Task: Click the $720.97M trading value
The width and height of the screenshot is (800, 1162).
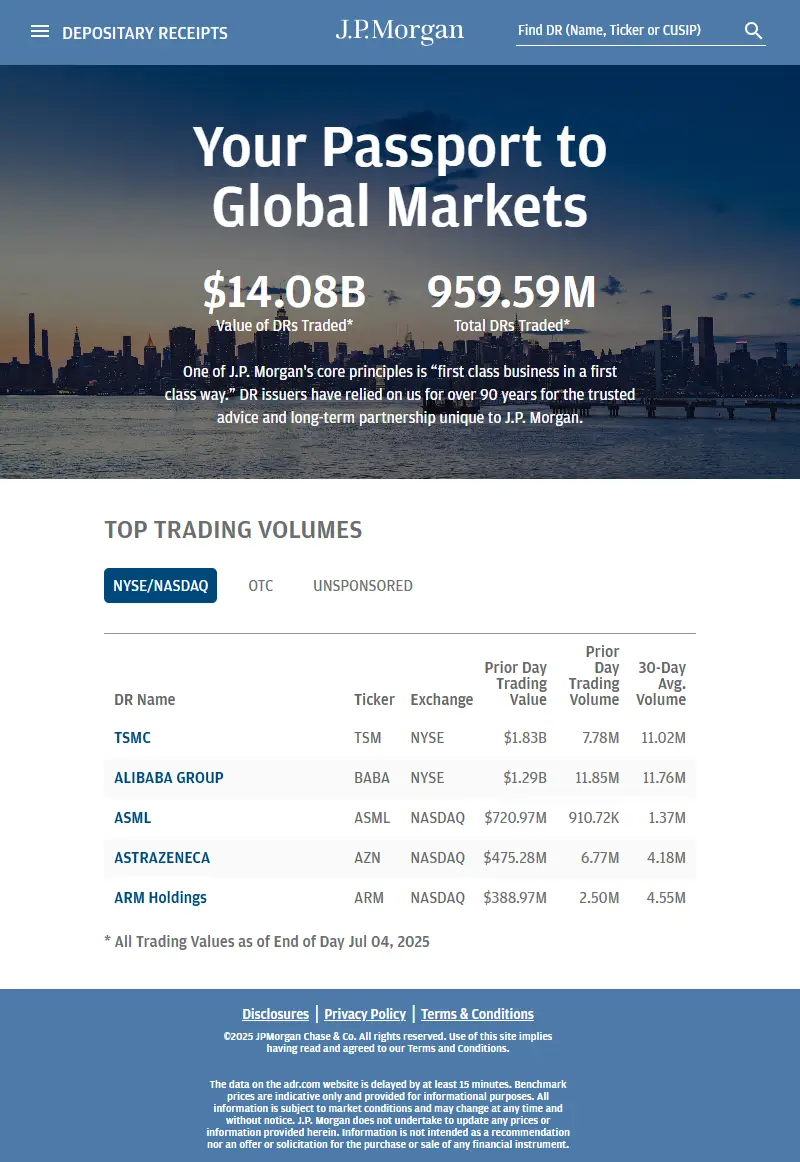Action: point(516,817)
